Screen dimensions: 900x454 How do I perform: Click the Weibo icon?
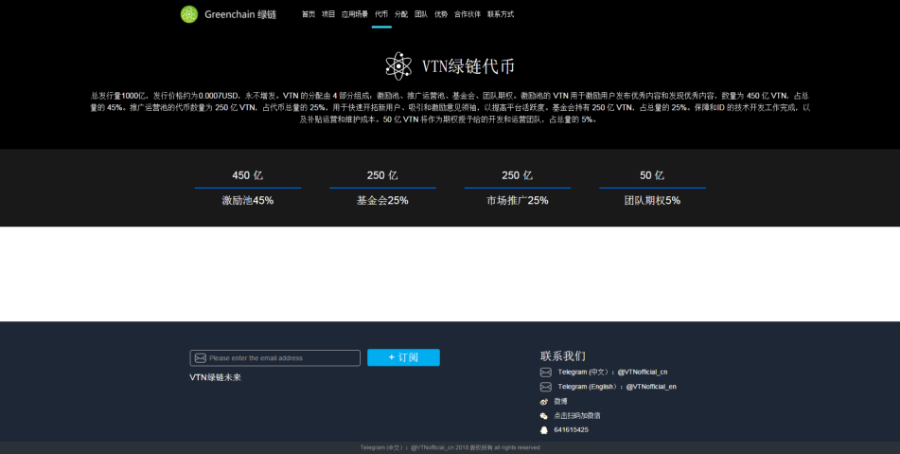pyautogui.click(x=544, y=401)
